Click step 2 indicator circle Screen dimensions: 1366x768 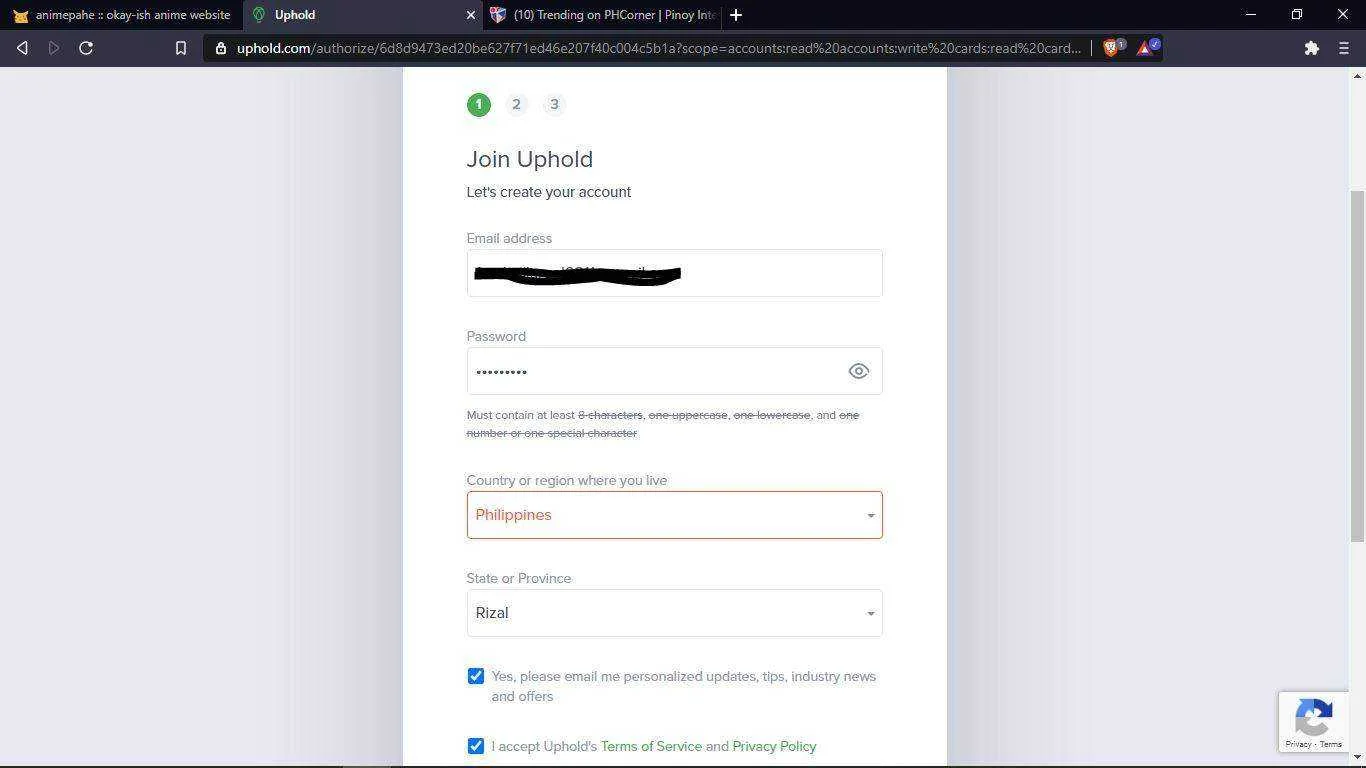coord(516,104)
